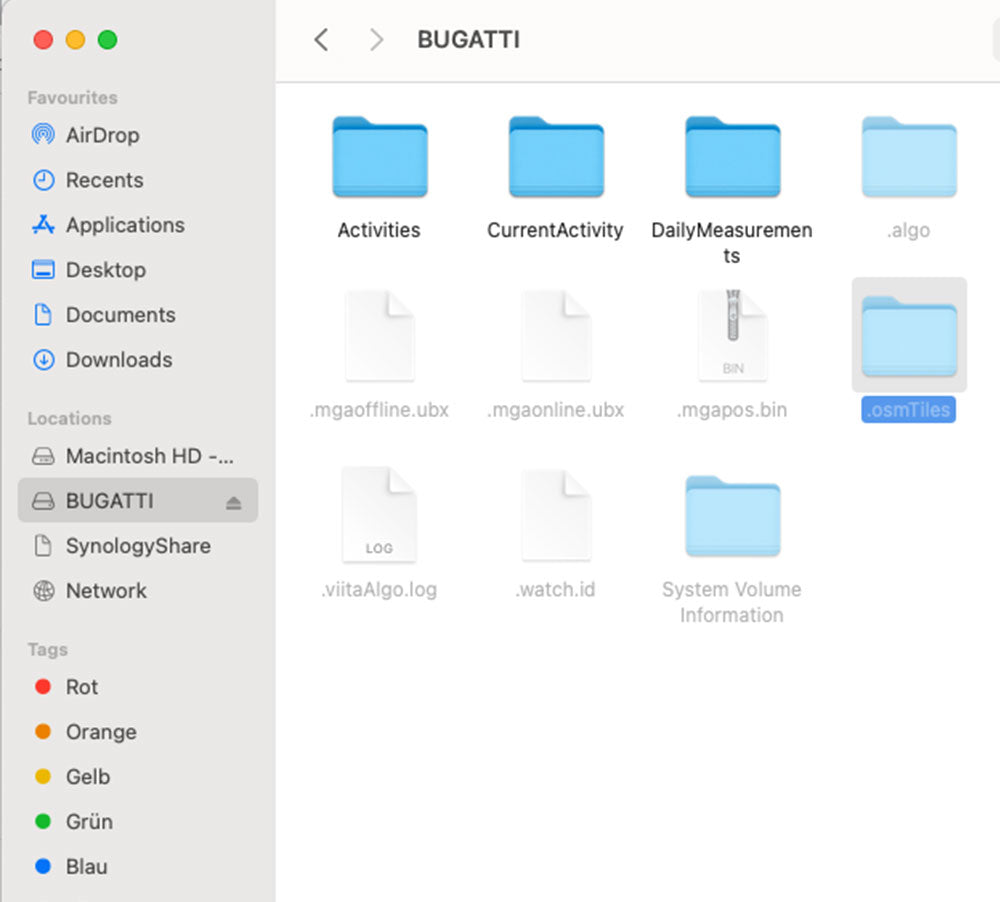Go forward with the right chevron

376,40
